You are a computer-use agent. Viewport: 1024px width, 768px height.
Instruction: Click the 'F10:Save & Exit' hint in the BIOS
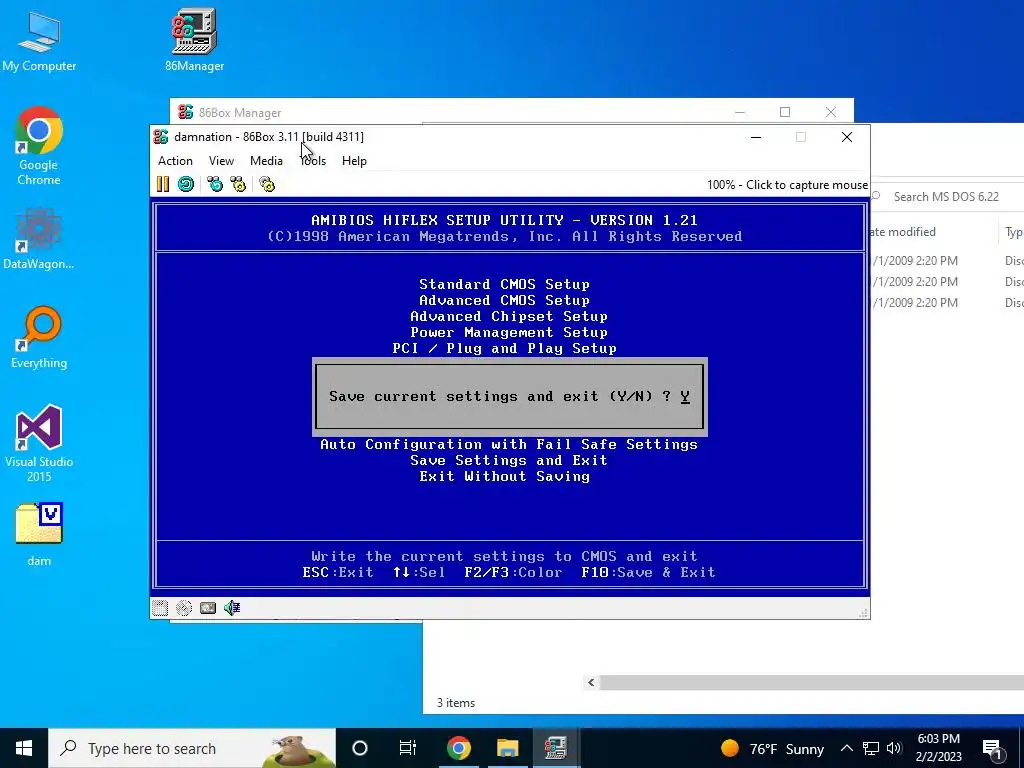click(648, 572)
